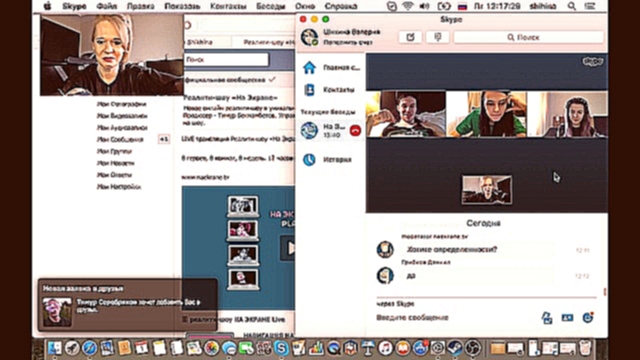Open the dial pad icon in toolbar
The image size is (640, 360).
point(438,37)
